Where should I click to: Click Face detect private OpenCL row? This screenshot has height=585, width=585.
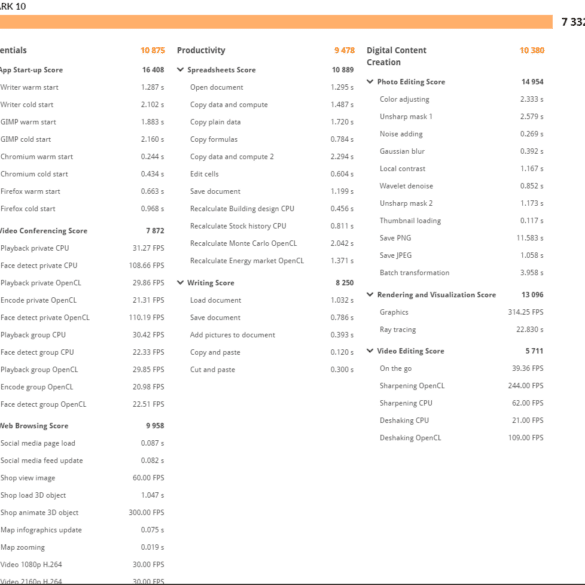point(82,317)
